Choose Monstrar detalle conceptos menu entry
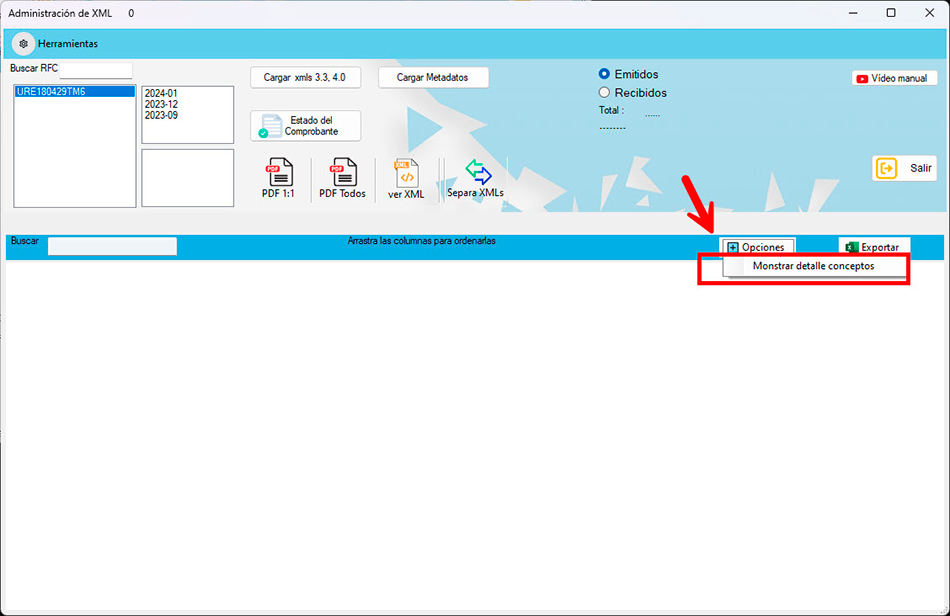This screenshot has width=950, height=616. (x=813, y=267)
